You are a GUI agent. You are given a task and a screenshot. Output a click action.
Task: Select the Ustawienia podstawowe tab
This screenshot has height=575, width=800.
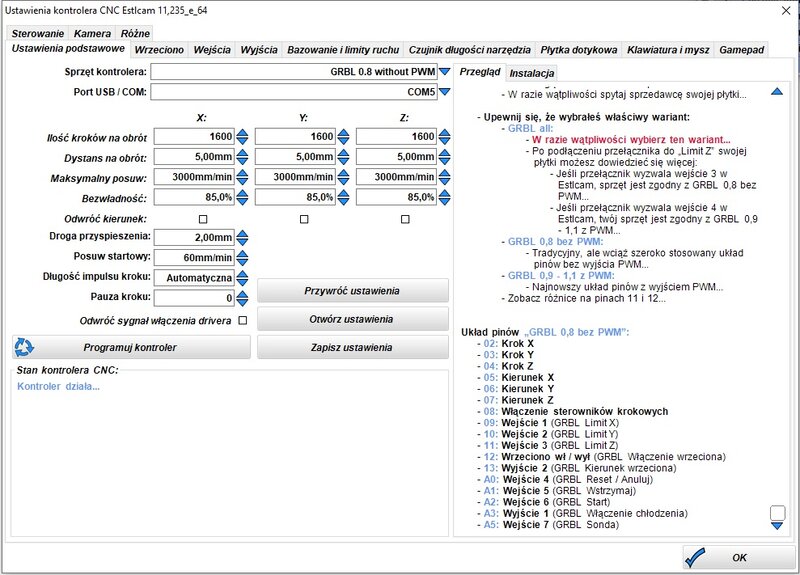(x=68, y=48)
